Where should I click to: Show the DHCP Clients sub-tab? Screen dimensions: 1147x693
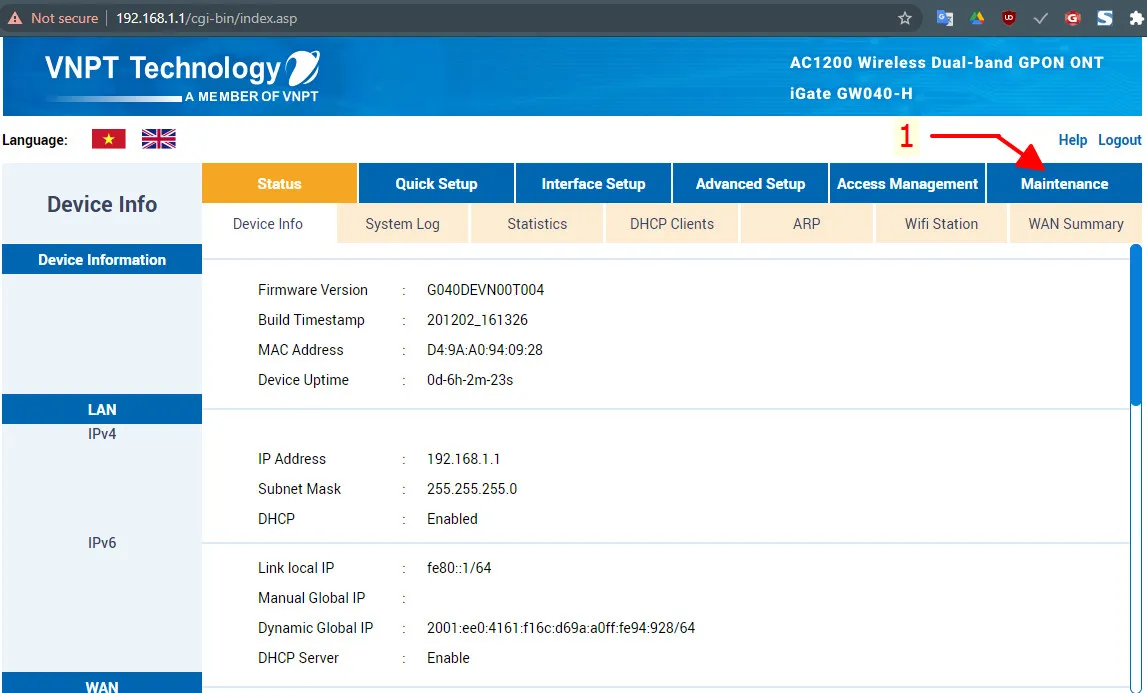[672, 224]
